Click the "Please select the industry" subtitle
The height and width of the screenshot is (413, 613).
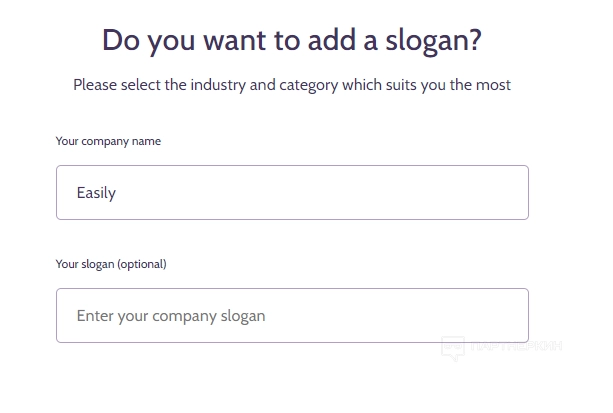tap(292, 85)
